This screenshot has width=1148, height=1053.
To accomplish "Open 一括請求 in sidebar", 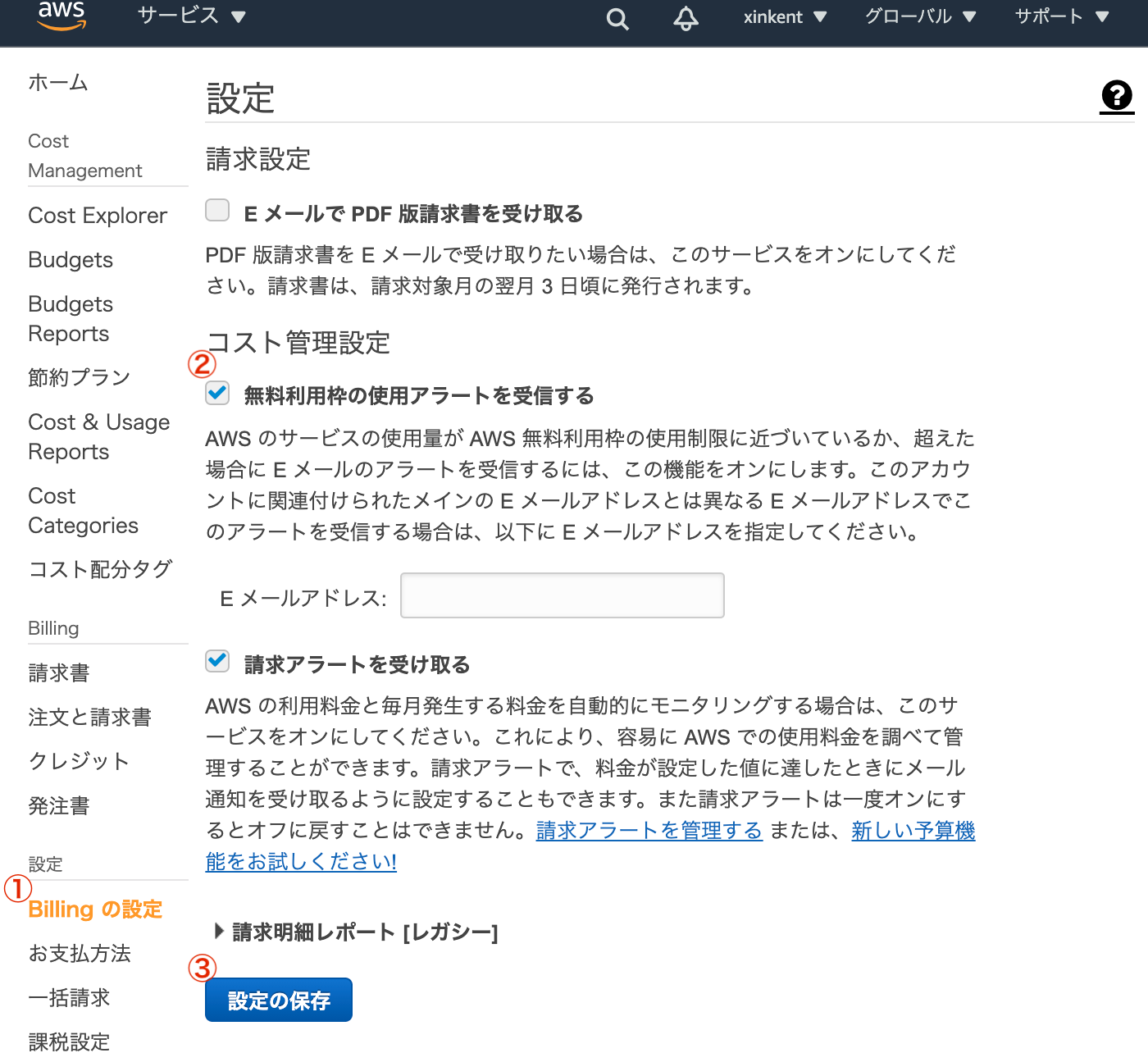I will coord(69,997).
